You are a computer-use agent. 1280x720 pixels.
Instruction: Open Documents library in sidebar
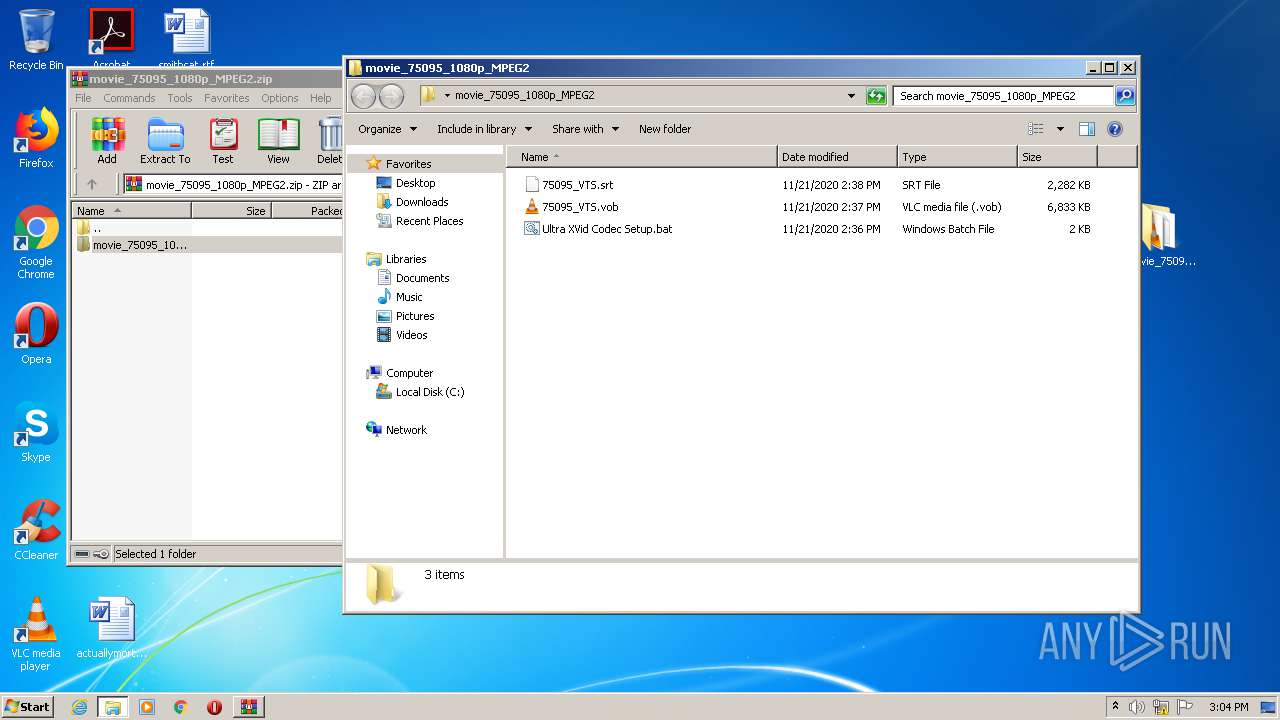[x=422, y=278]
